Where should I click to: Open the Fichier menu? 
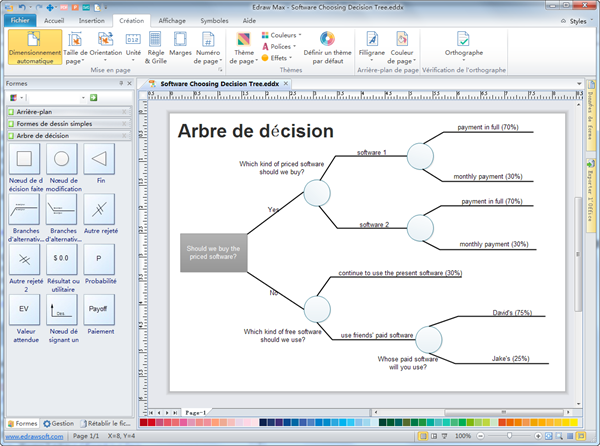pos(20,19)
